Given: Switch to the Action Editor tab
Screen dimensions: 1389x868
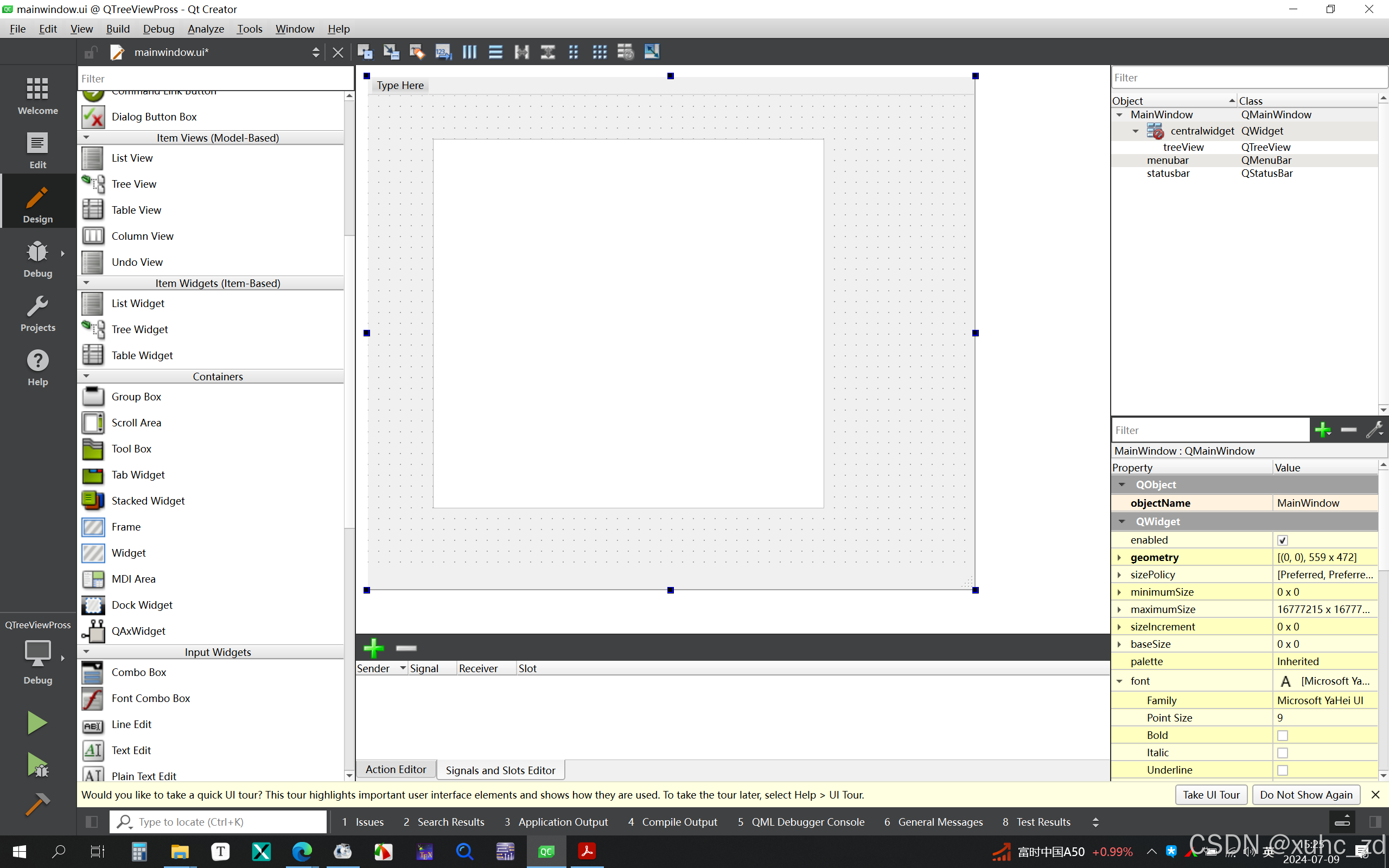Looking at the screenshot, I should tap(396, 769).
